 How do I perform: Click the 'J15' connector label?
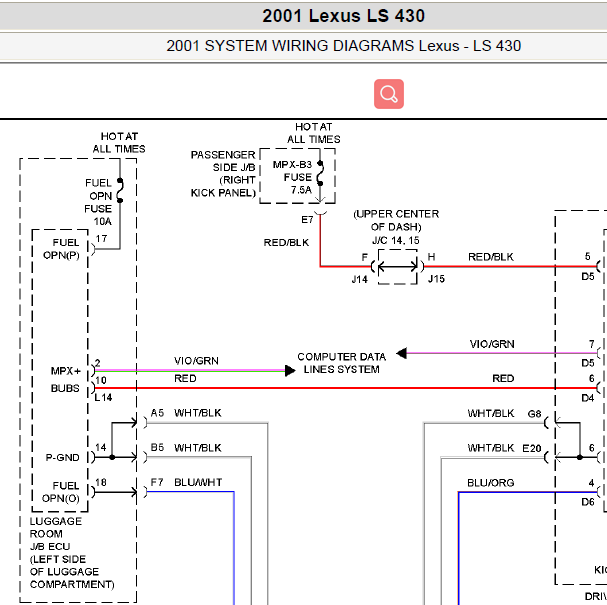436,279
